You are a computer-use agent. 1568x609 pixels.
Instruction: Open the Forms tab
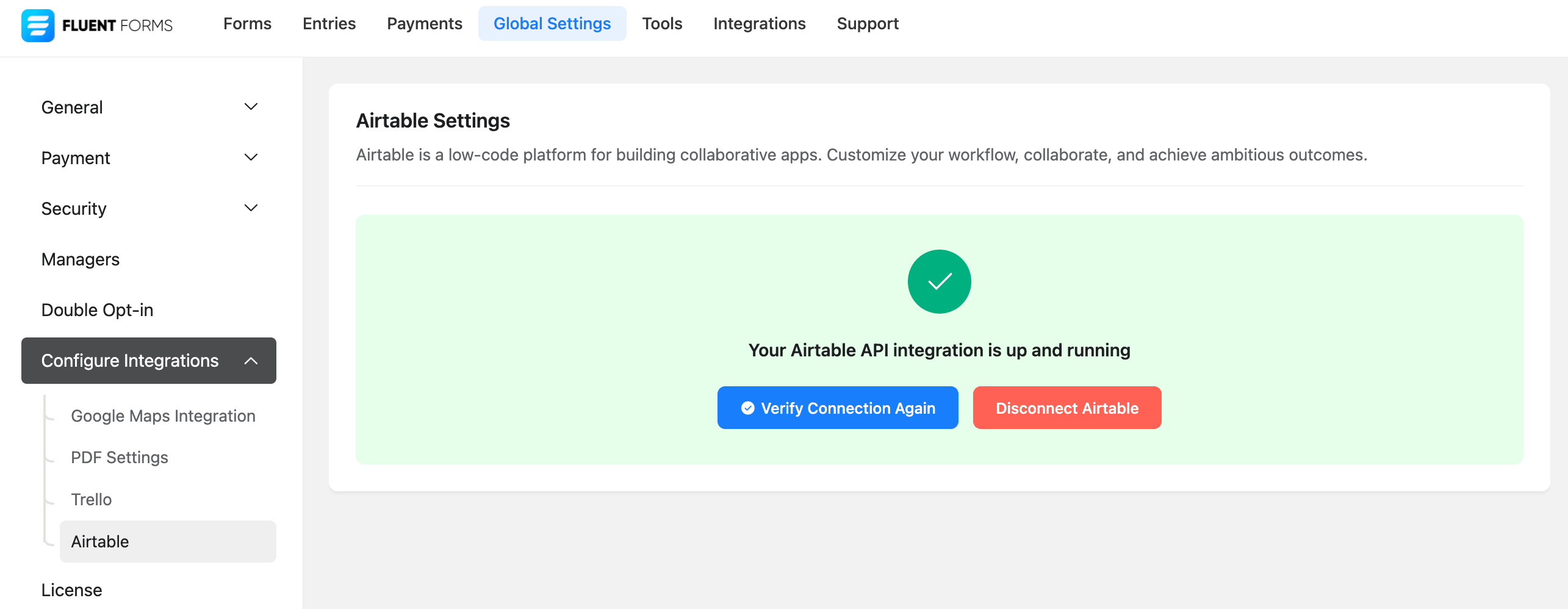point(247,24)
